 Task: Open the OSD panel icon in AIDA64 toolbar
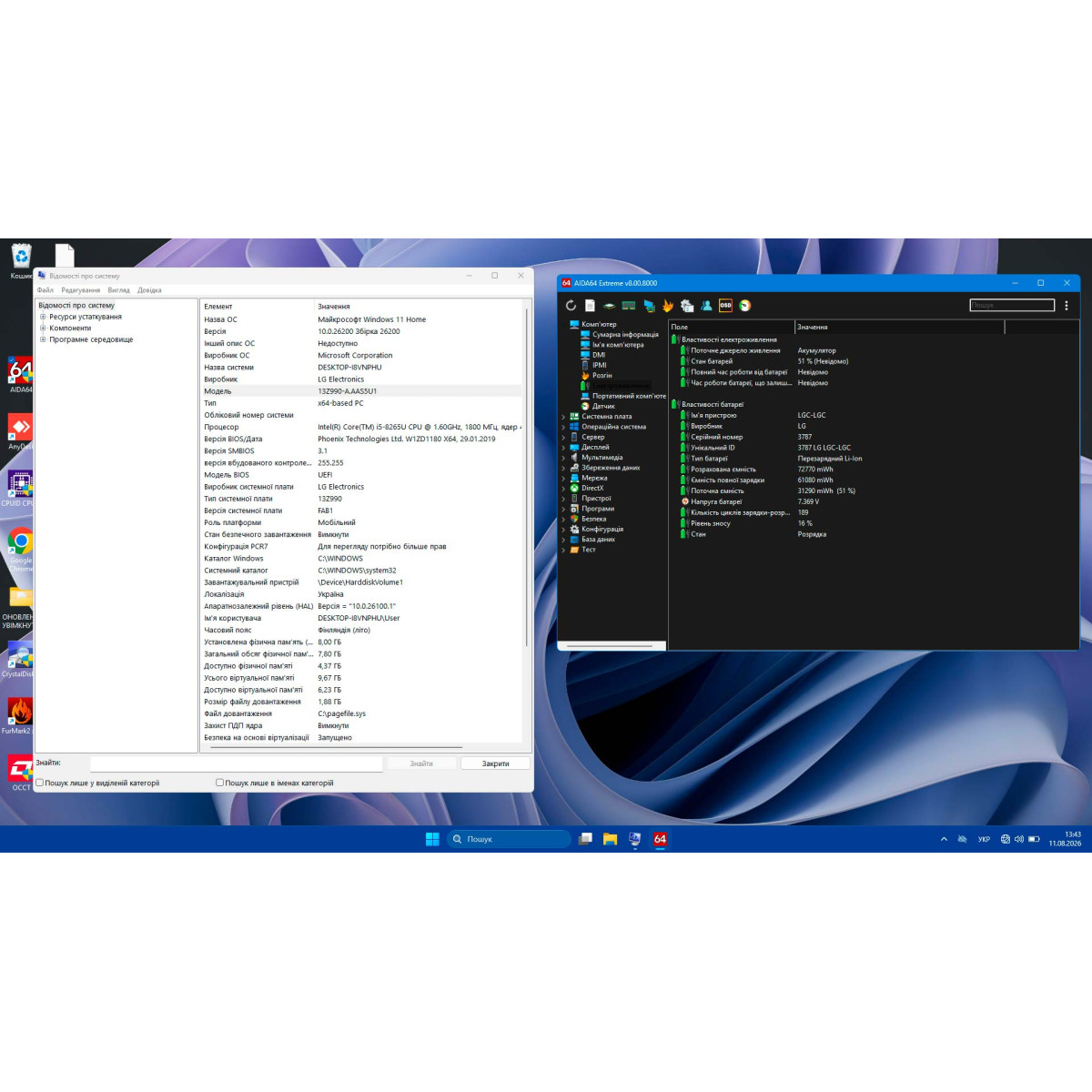click(725, 306)
